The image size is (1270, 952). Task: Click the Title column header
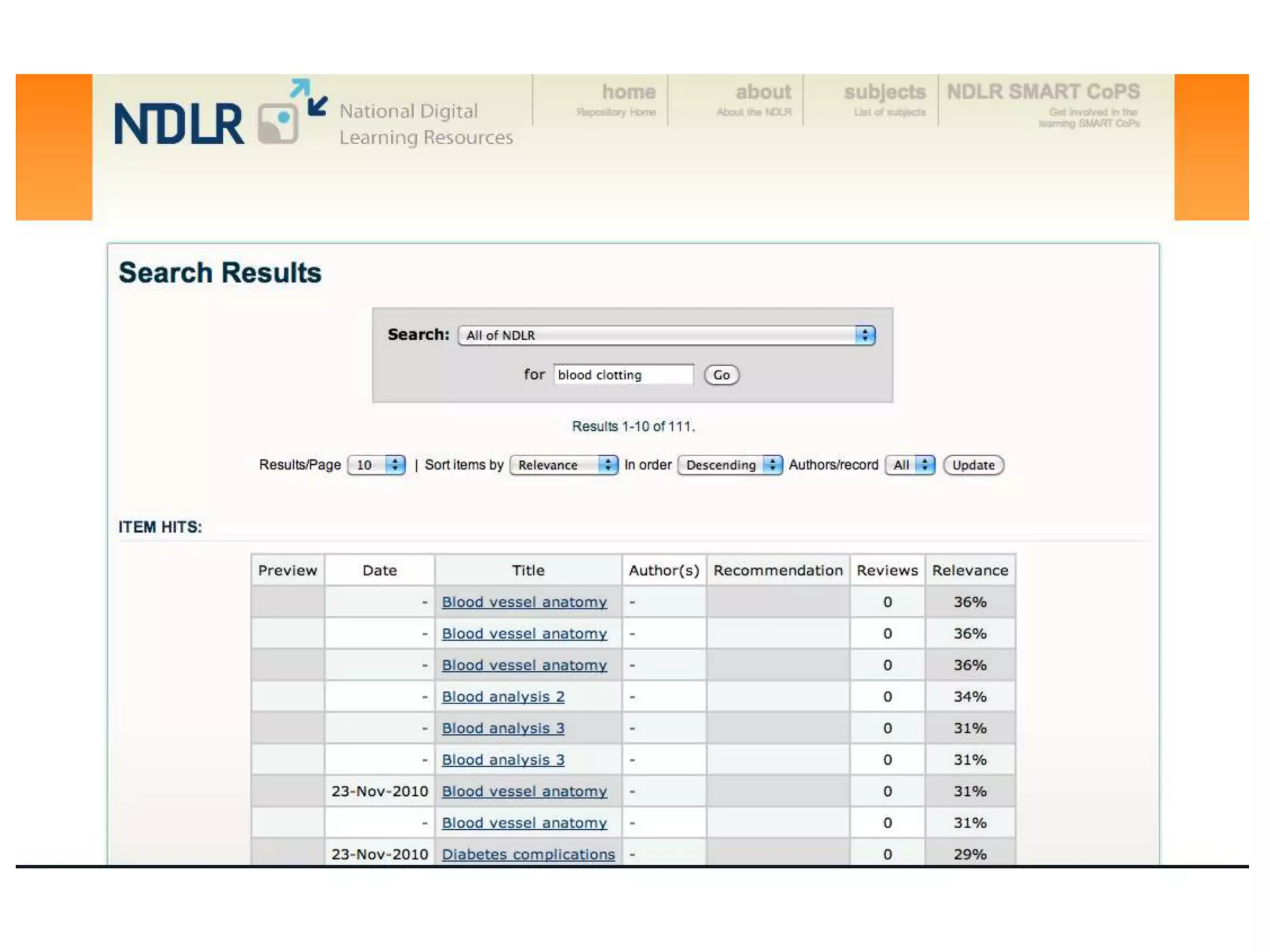point(528,570)
